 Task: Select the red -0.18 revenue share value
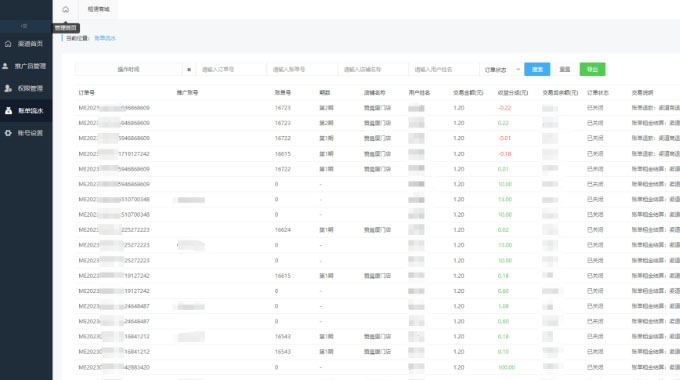coord(504,154)
